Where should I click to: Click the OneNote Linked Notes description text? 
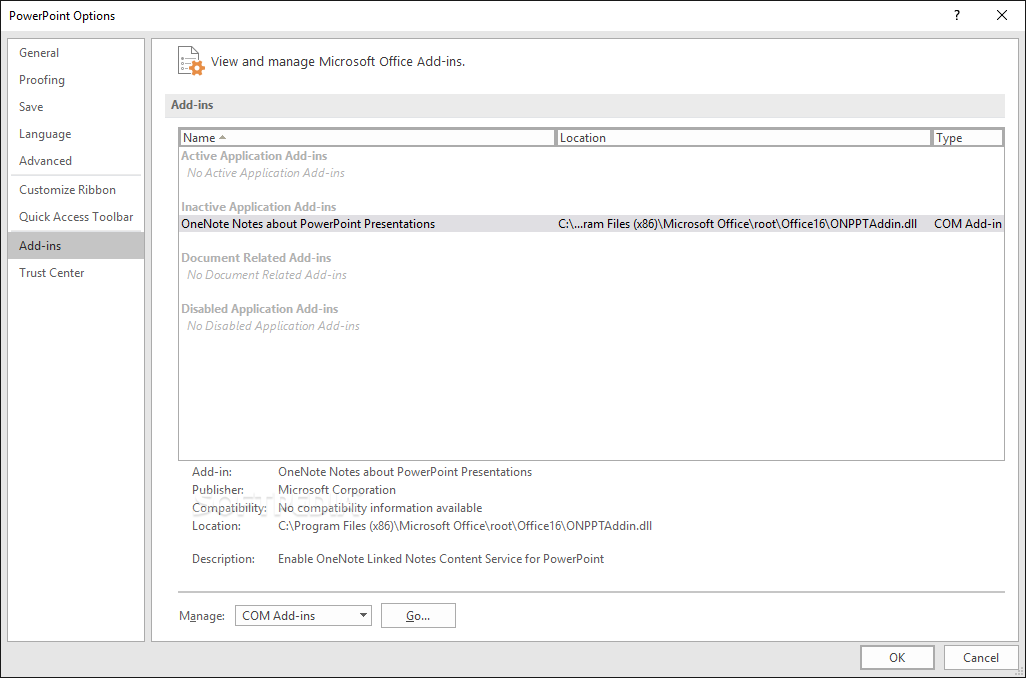[x=441, y=559]
